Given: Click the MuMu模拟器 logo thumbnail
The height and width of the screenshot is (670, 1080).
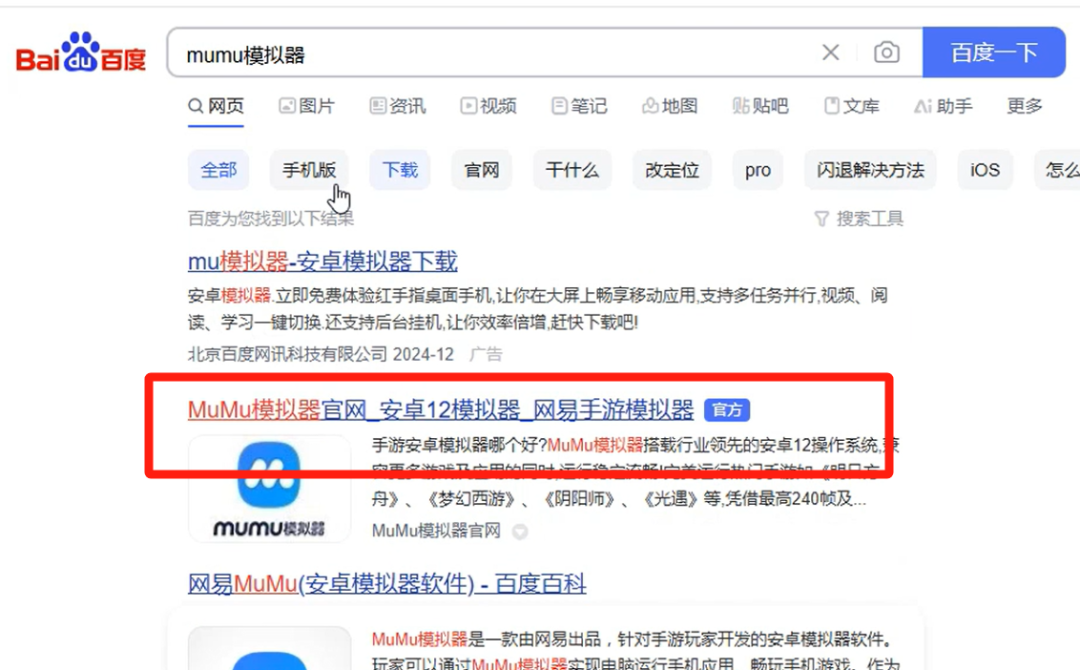Looking at the screenshot, I should 269,489.
